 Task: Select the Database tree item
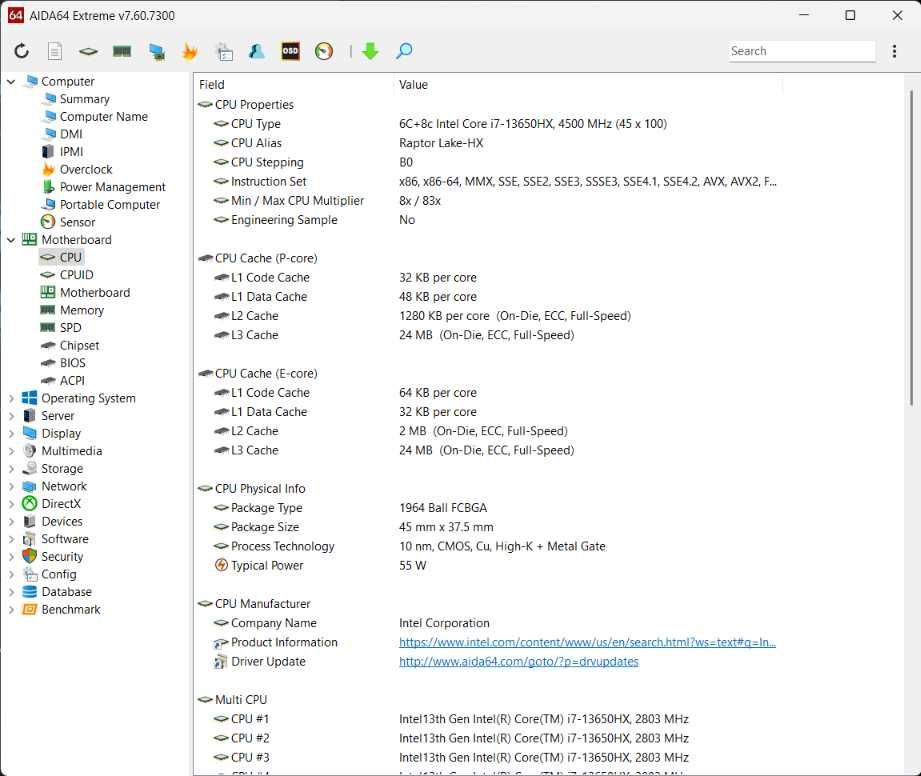coord(66,592)
